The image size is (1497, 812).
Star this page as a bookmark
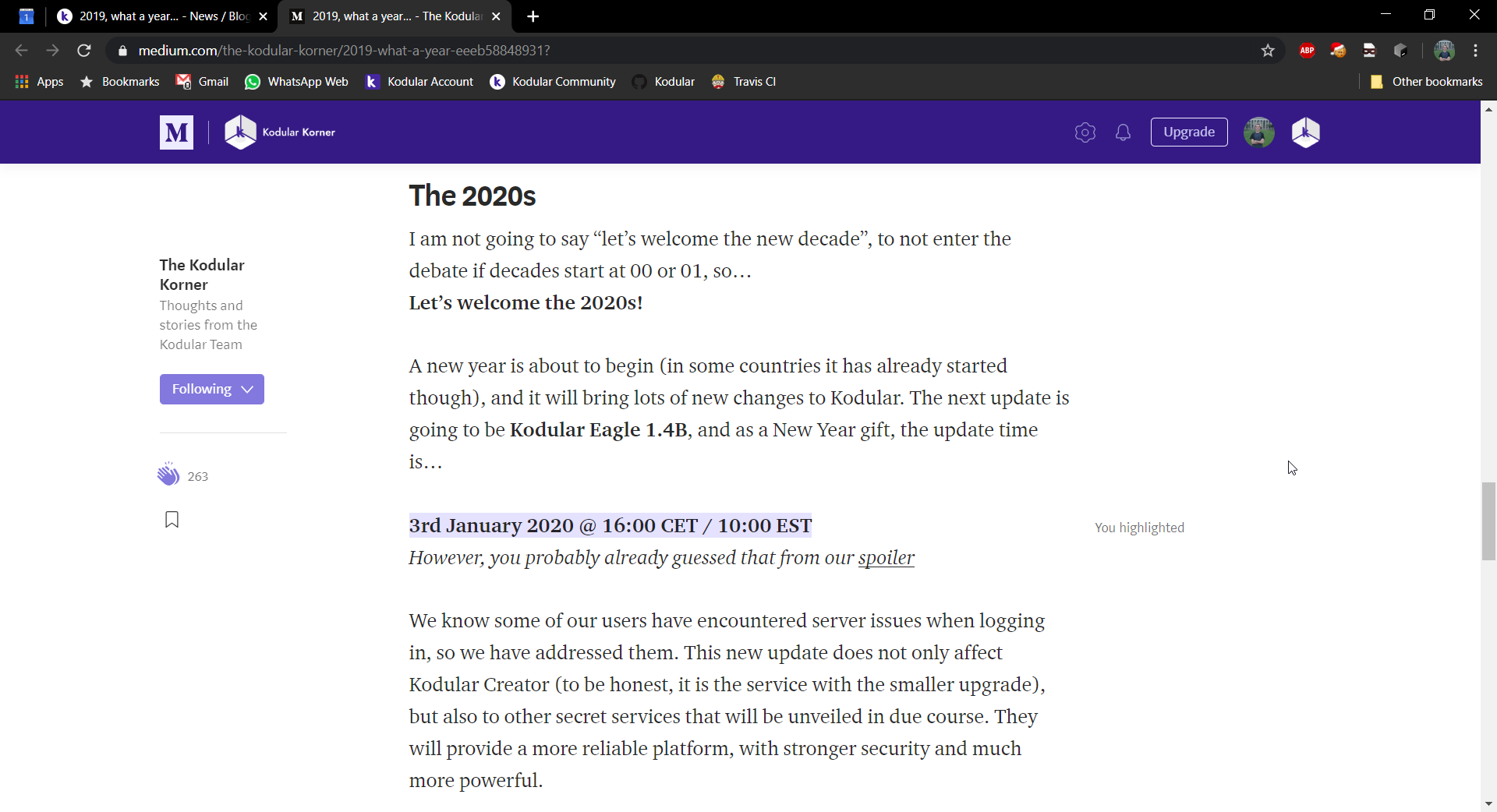click(x=1268, y=51)
